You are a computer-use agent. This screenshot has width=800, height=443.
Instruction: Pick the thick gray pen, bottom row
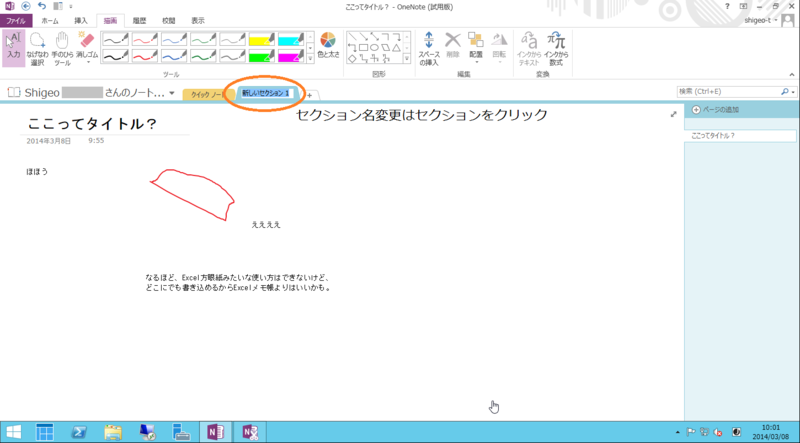[233, 55]
